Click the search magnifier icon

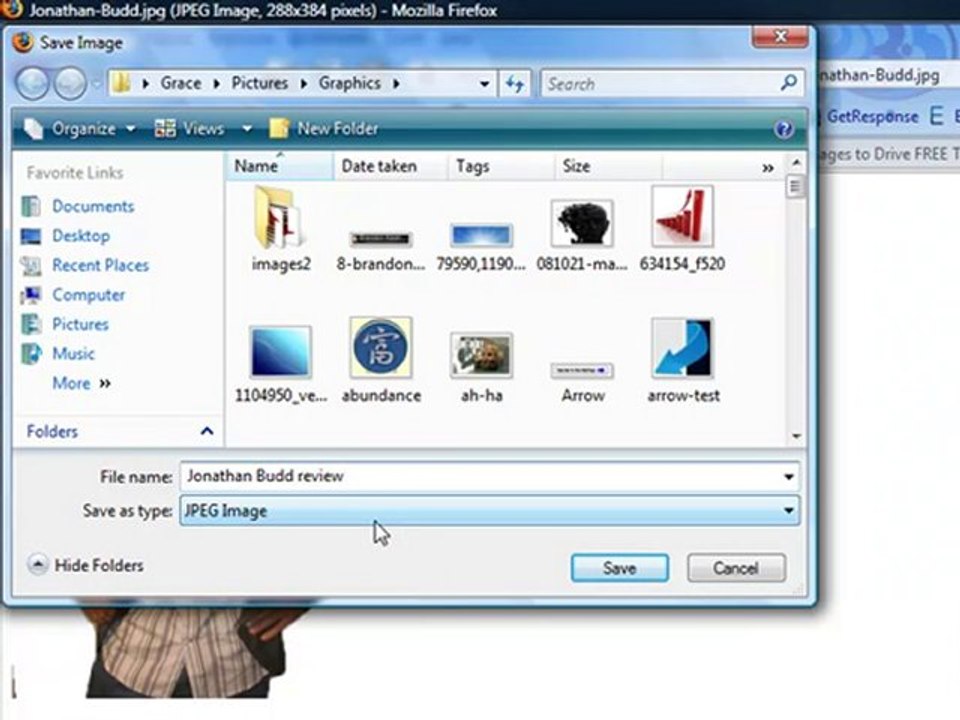coord(789,82)
